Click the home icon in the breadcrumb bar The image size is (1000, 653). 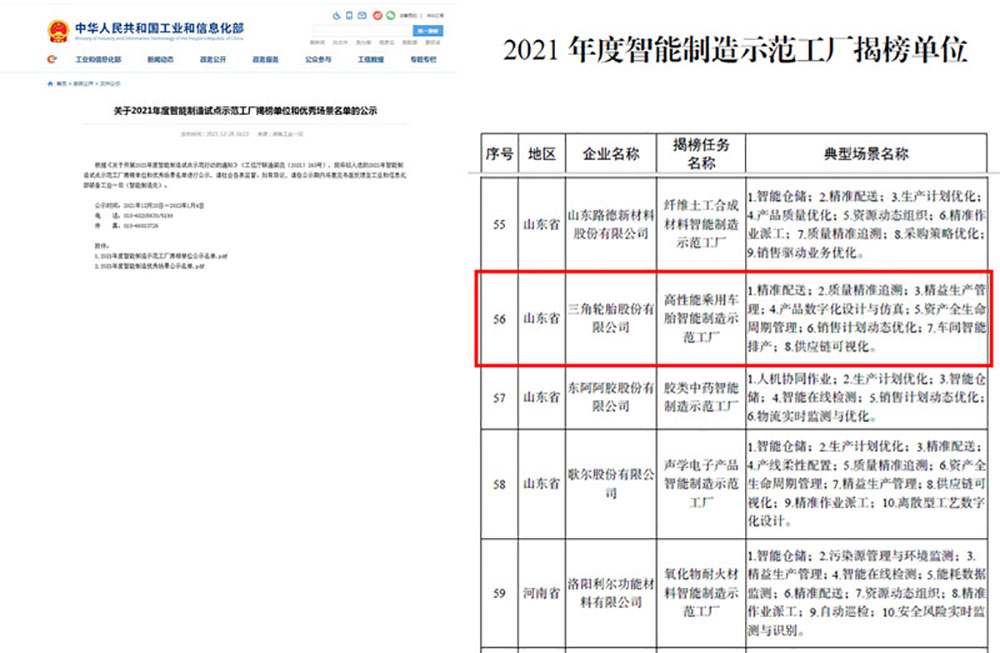click(x=48, y=86)
